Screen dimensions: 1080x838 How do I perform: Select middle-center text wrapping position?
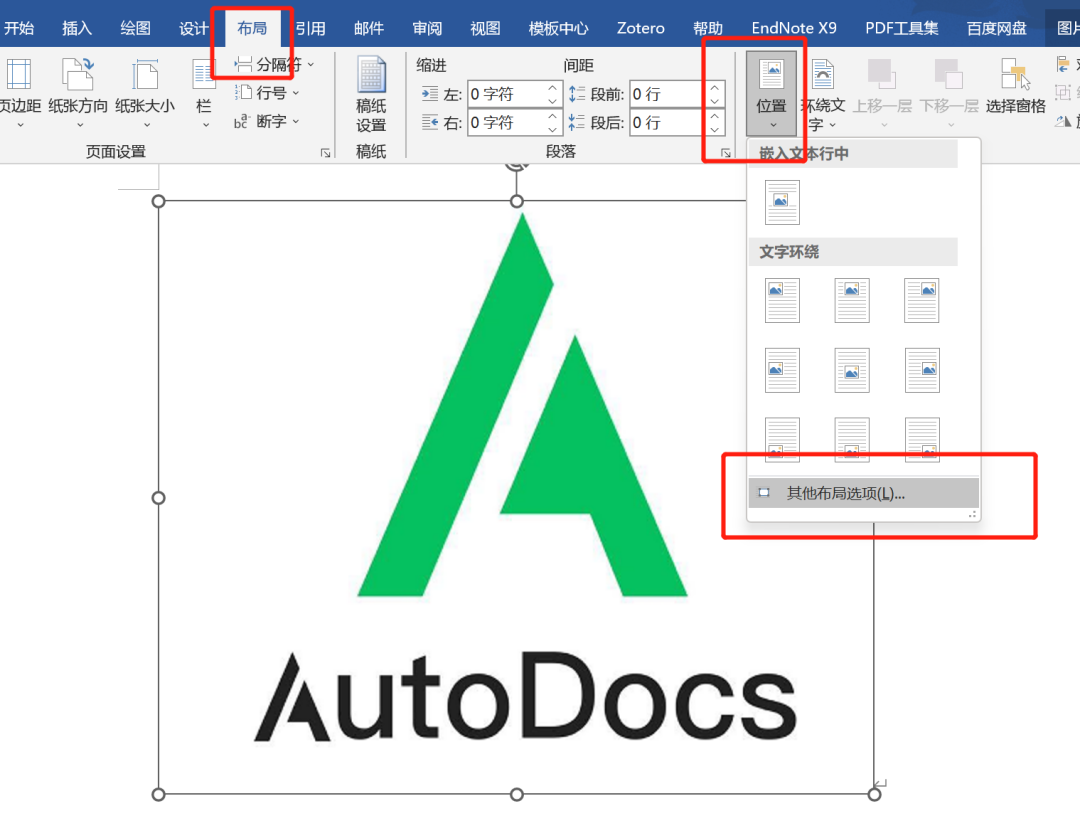(852, 370)
